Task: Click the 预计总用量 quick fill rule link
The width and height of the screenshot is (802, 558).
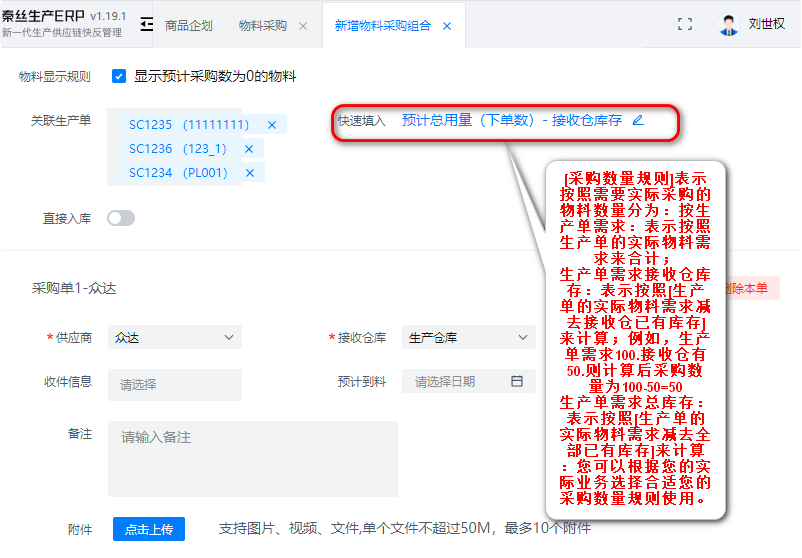Action: [x=511, y=120]
